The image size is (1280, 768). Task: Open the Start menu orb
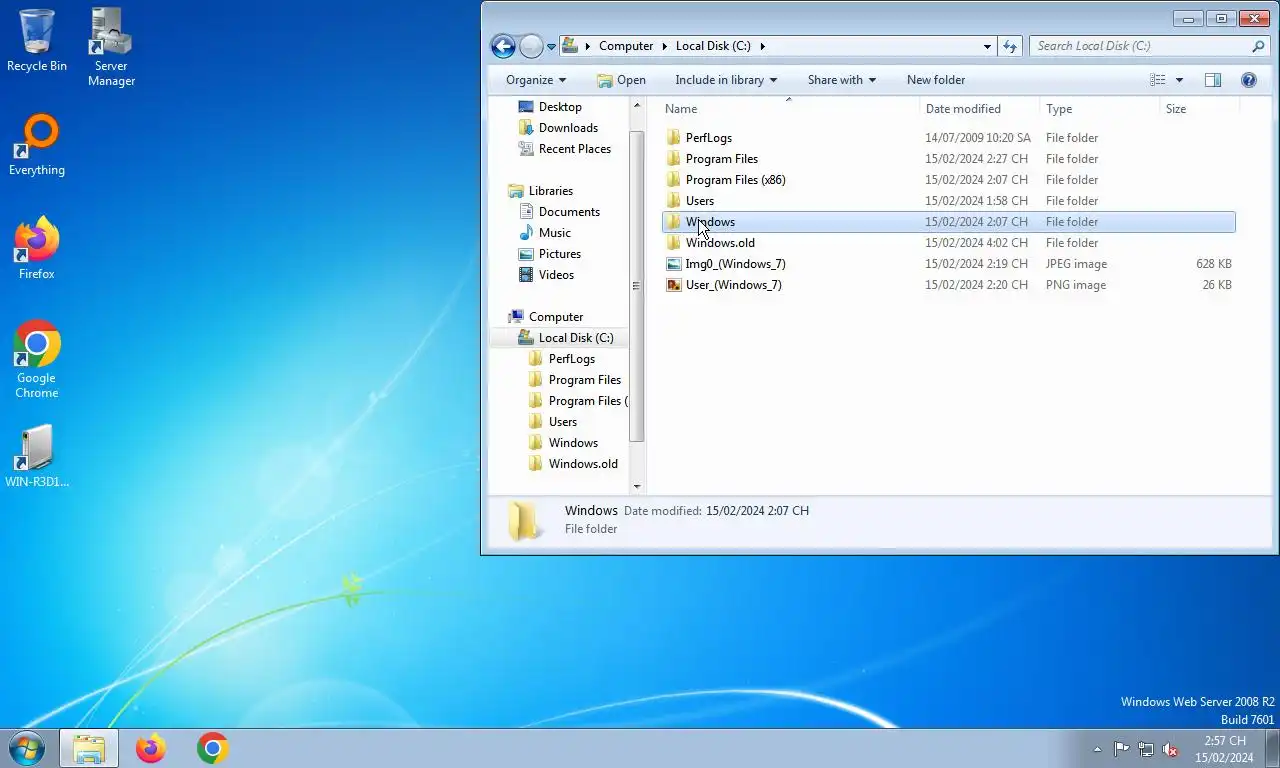point(26,748)
